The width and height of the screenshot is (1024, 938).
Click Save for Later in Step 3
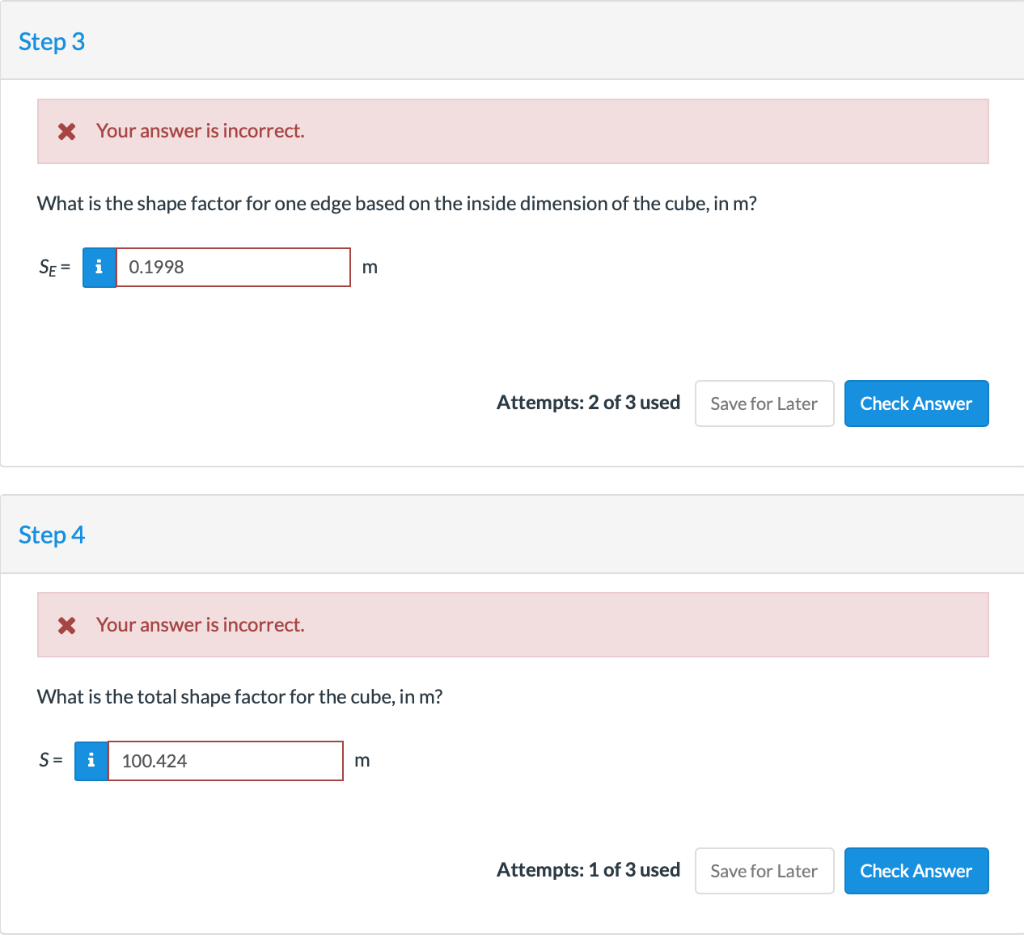coord(764,404)
